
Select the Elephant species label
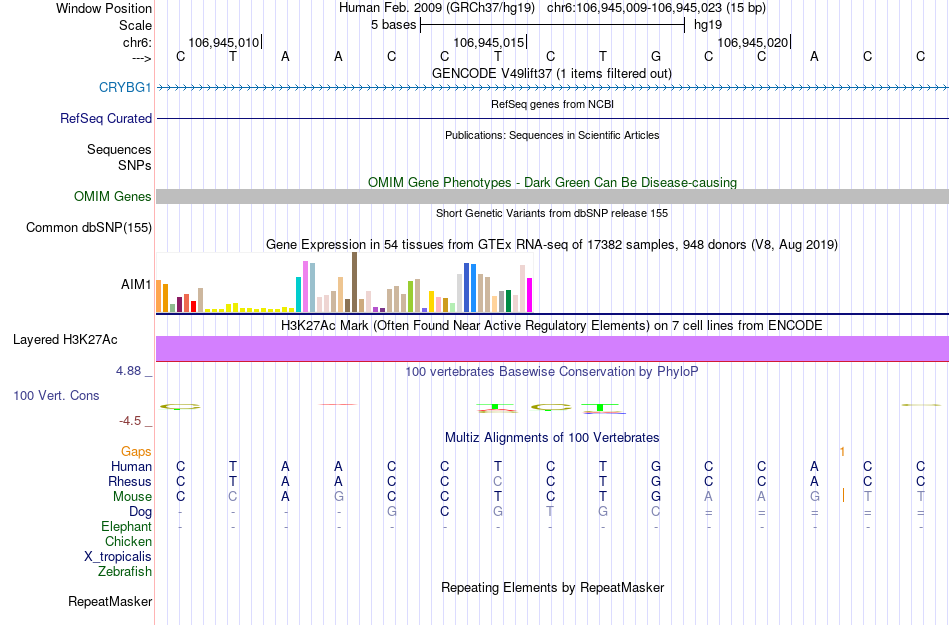point(126,526)
